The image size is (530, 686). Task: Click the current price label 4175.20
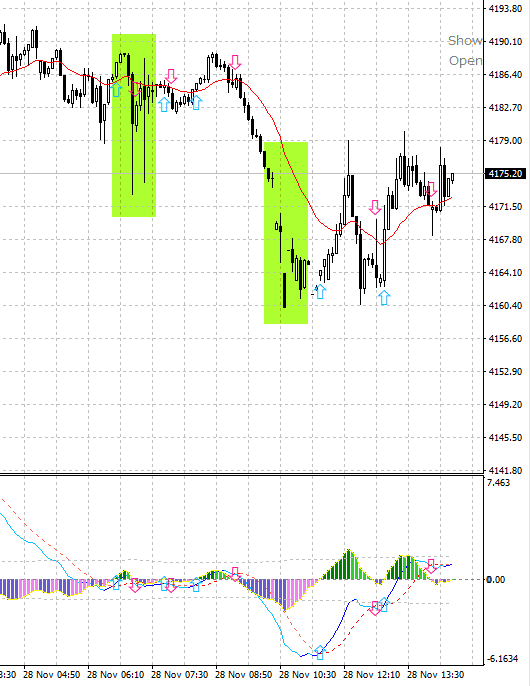[x=505, y=174]
